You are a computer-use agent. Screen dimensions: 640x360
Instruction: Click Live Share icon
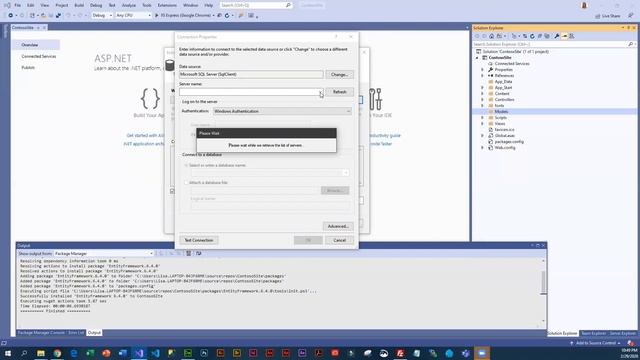[x=608, y=16]
